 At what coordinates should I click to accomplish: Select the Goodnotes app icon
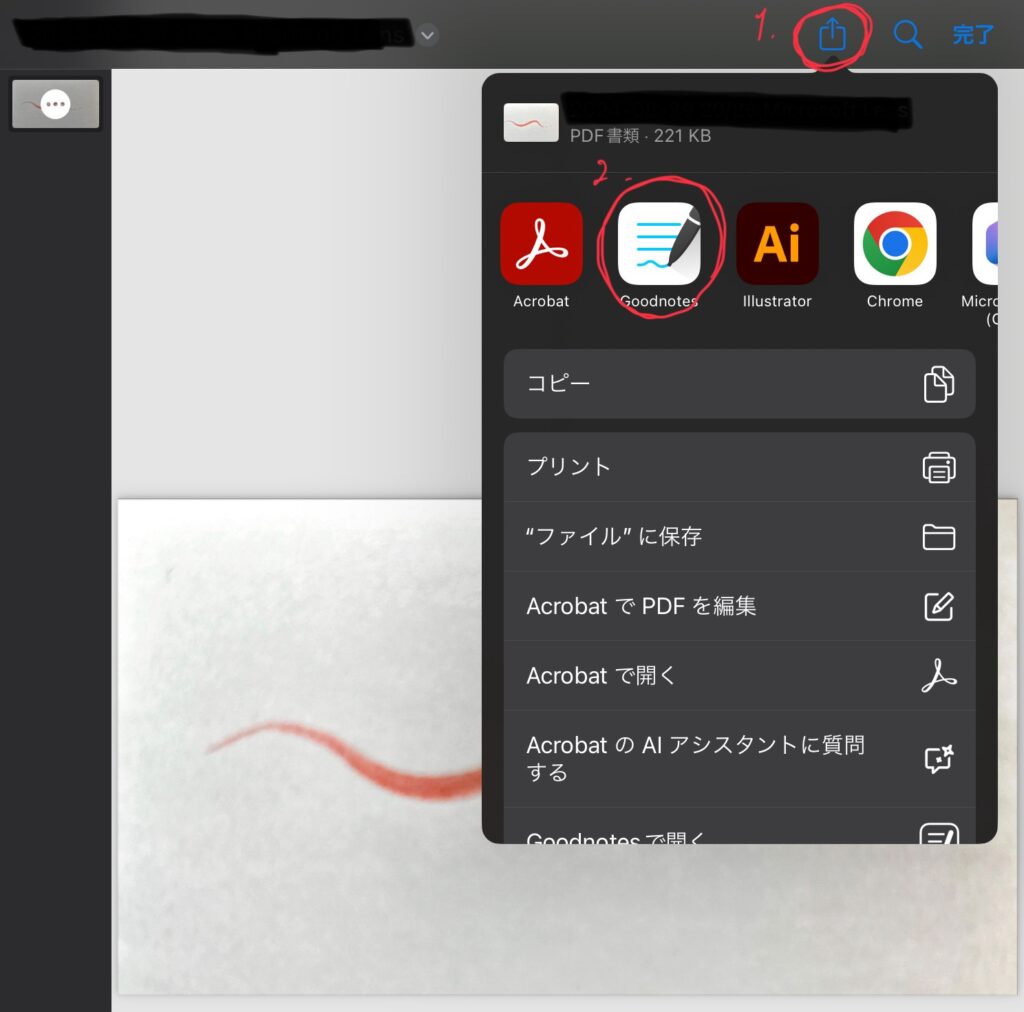click(x=659, y=244)
